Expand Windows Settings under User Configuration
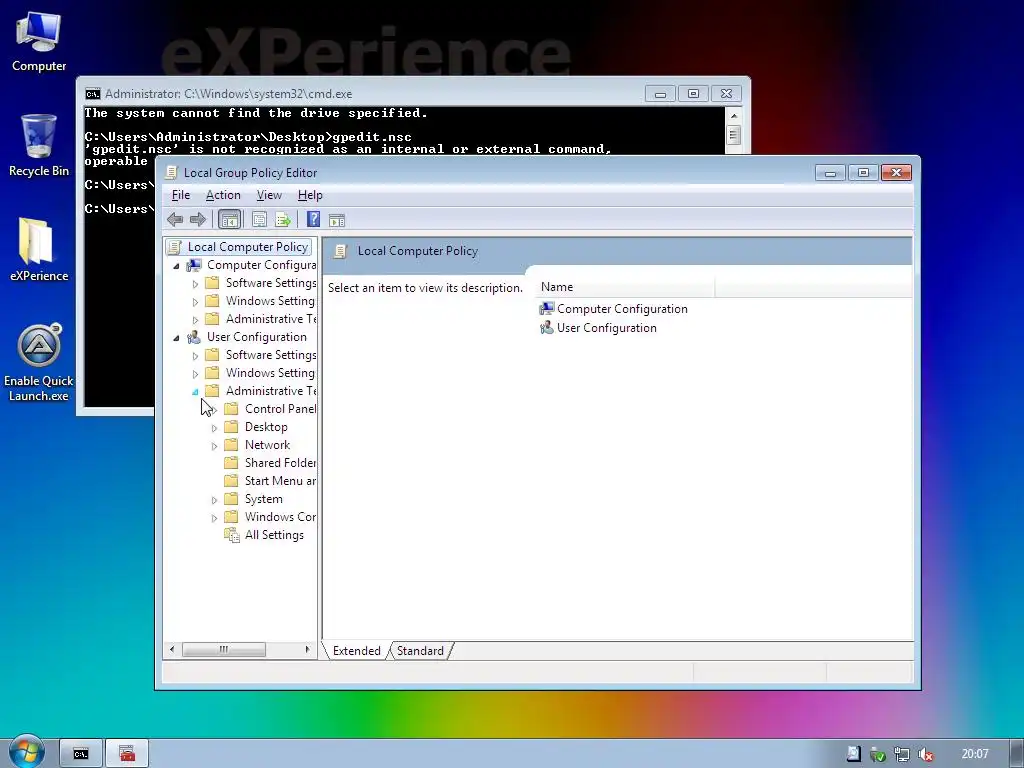Image resolution: width=1024 pixels, height=768 pixels. pos(195,374)
